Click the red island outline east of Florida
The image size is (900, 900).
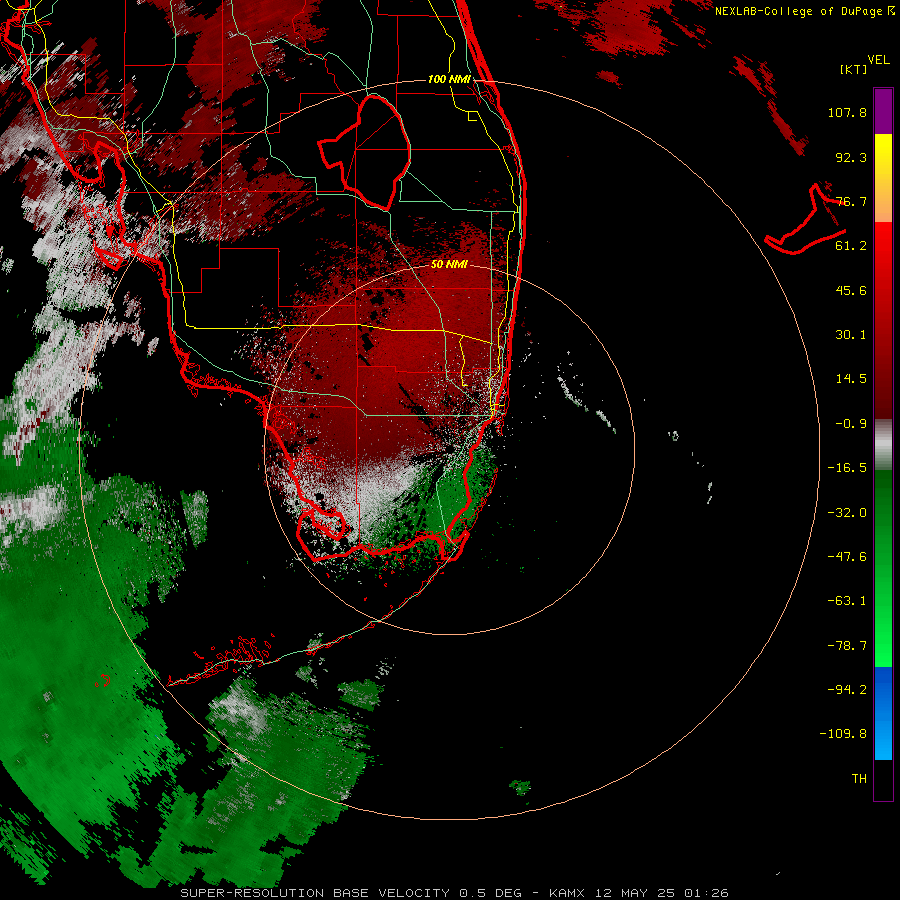click(806, 219)
